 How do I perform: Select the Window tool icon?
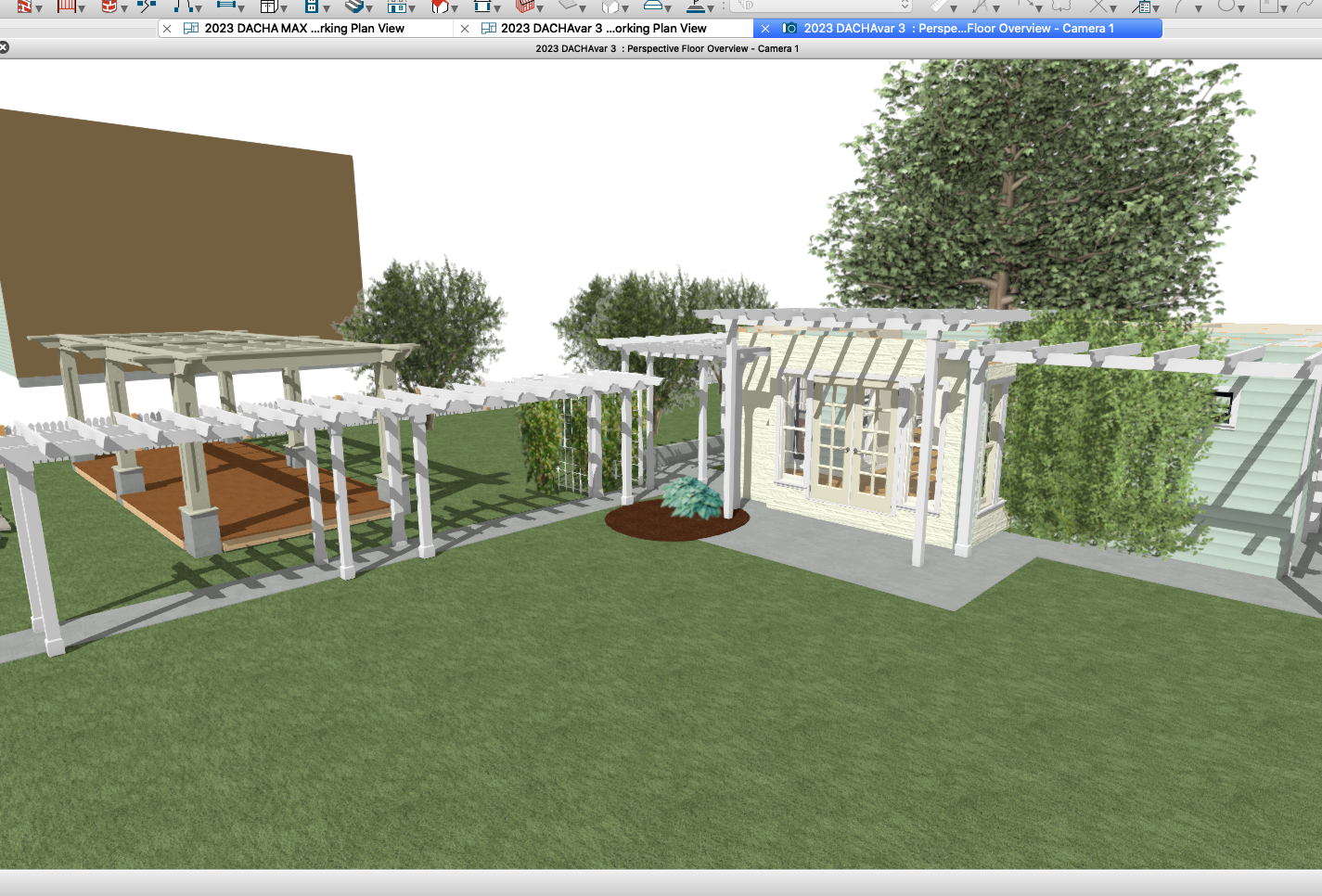tap(396, 6)
